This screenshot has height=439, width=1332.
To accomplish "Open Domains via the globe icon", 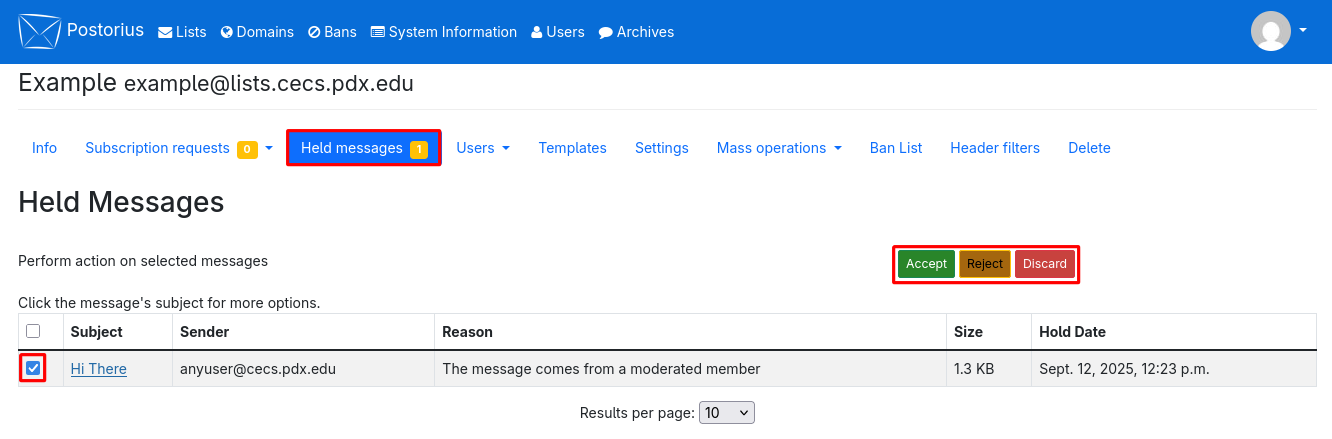I will tap(227, 32).
